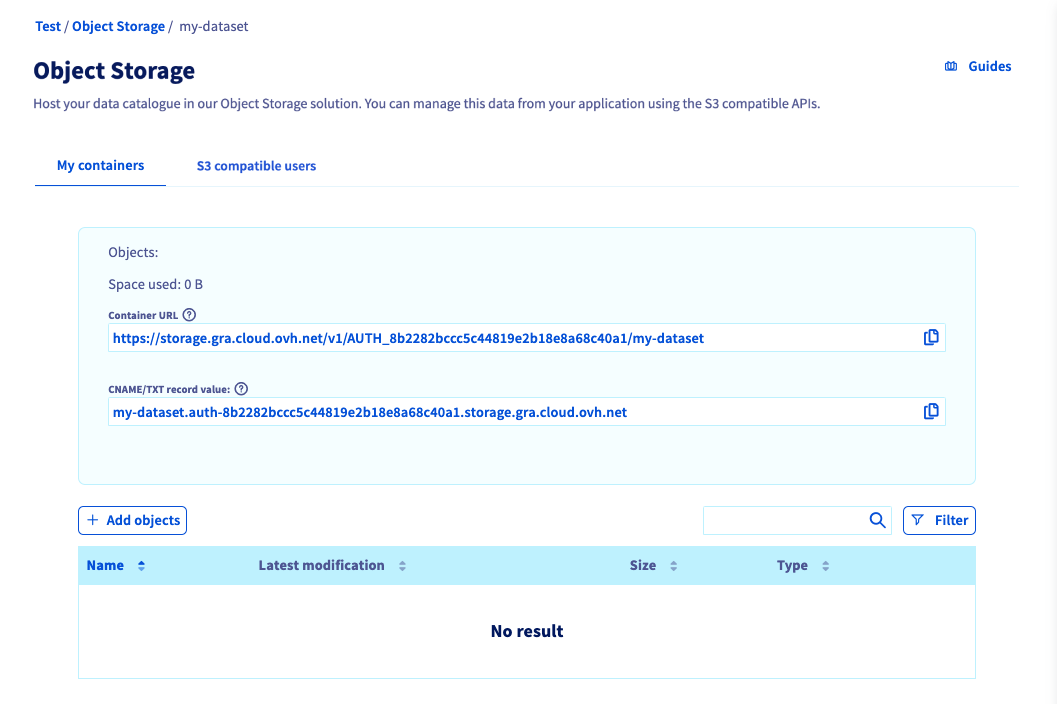Sort the table by Type arrows
The height and width of the screenshot is (704, 1057).
pos(825,566)
